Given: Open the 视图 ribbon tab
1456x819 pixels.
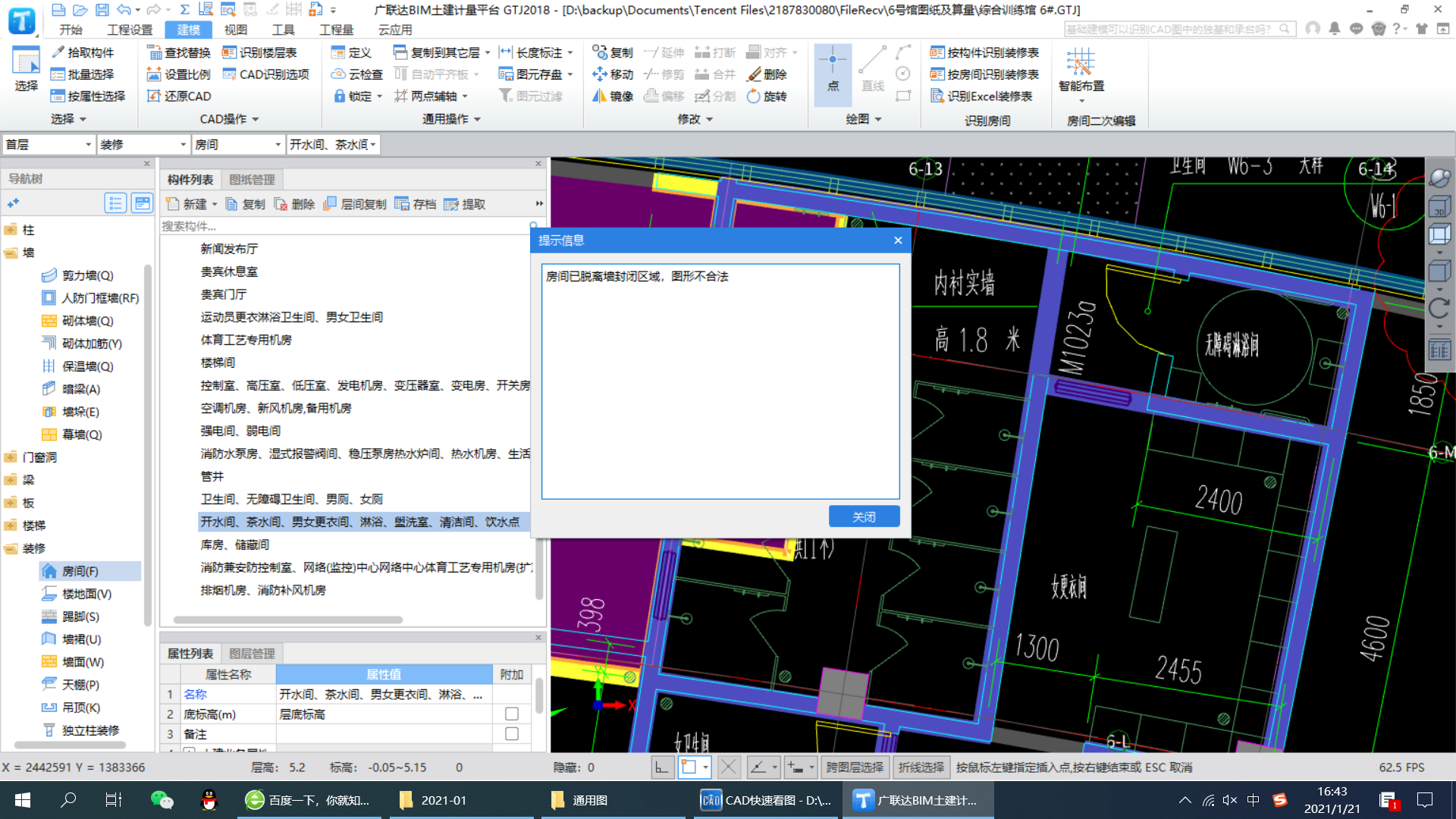Looking at the screenshot, I should 235,30.
